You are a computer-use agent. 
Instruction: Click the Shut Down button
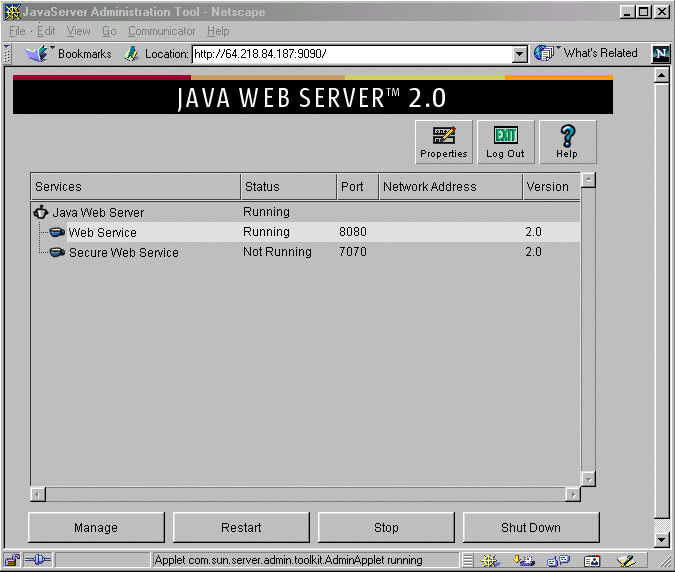point(531,528)
